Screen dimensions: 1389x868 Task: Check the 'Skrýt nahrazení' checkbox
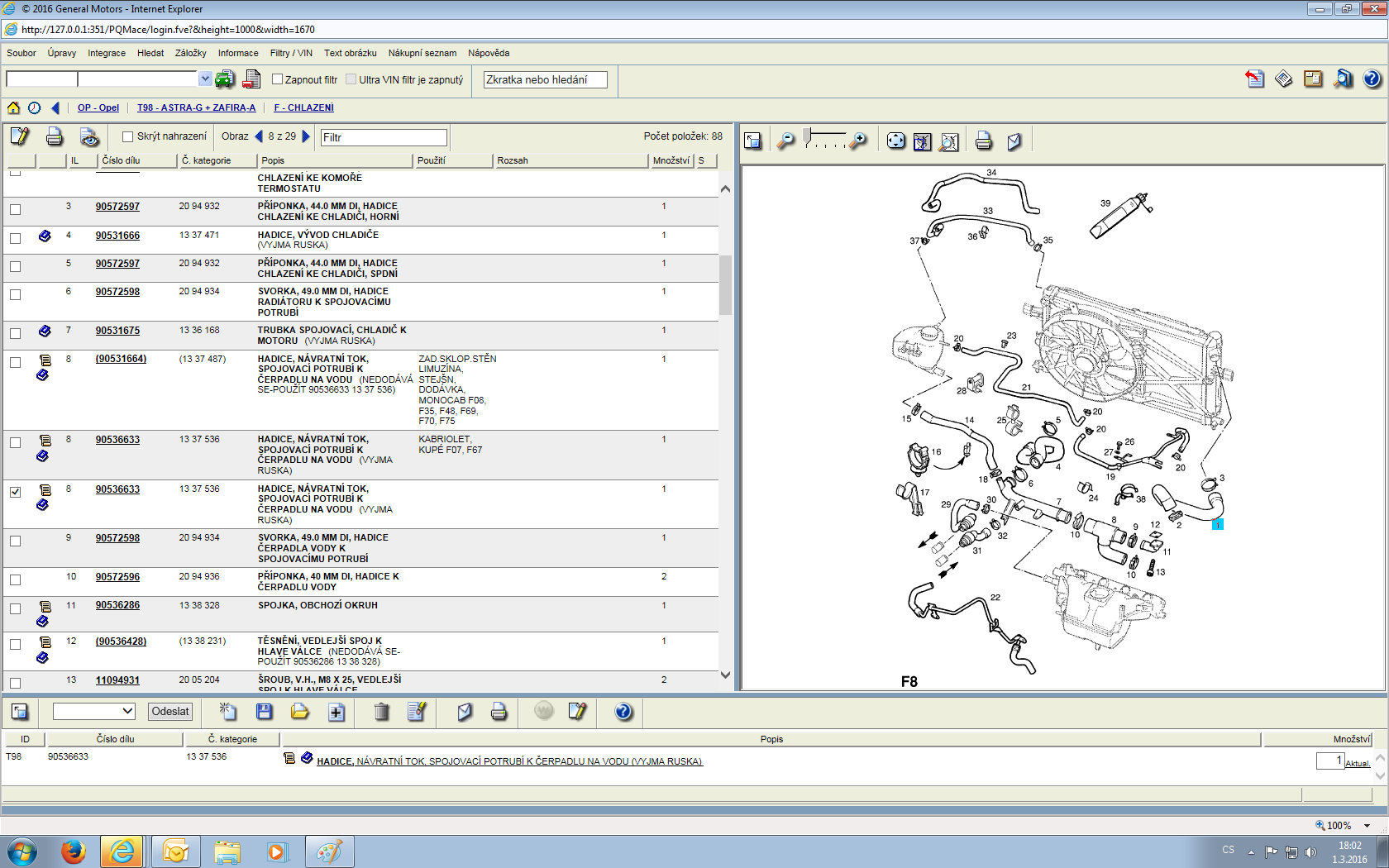[x=127, y=136]
